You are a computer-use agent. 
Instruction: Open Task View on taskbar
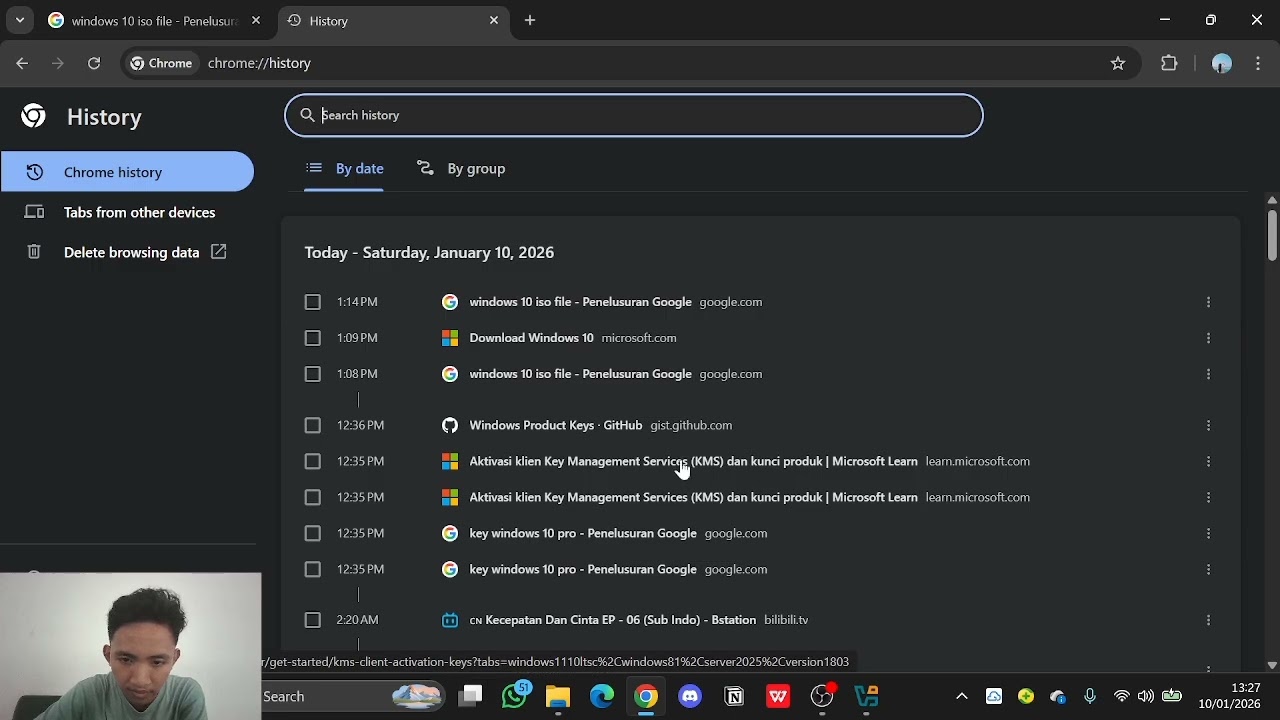click(470, 696)
